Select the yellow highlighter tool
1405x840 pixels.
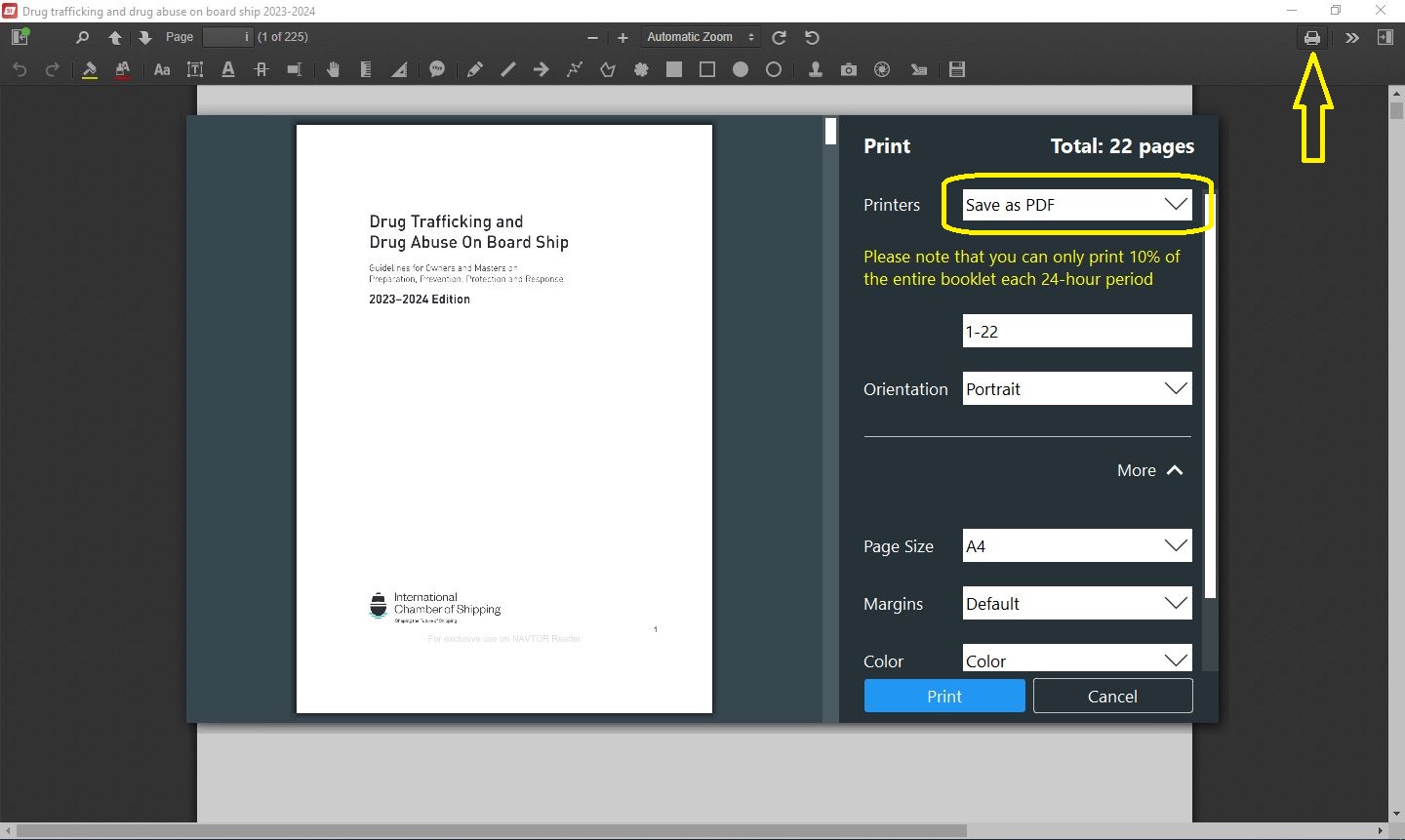[x=90, y=69]
